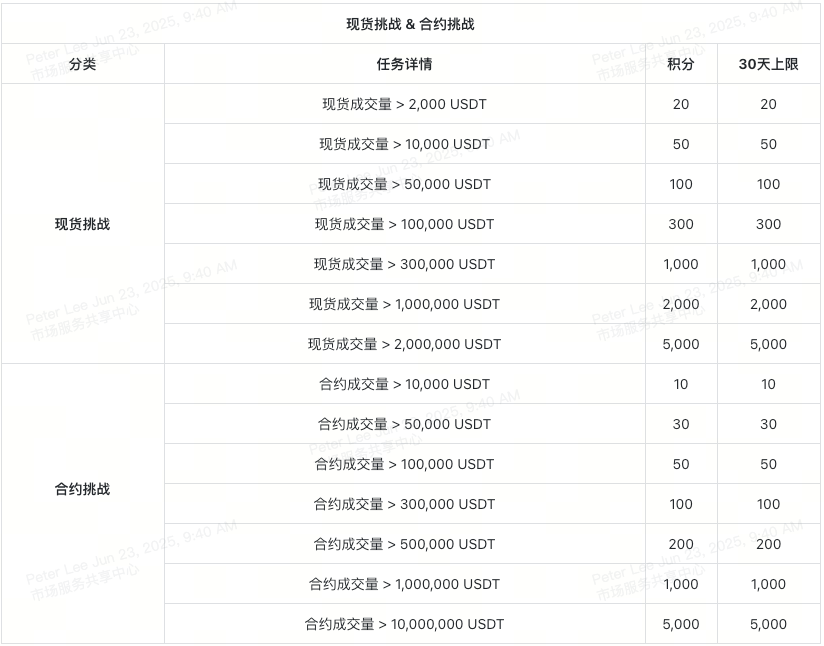Click 30天上限 value for 现货成交量 > 10,000 USDT
The image size is (824, 646).
click(768, 144)
